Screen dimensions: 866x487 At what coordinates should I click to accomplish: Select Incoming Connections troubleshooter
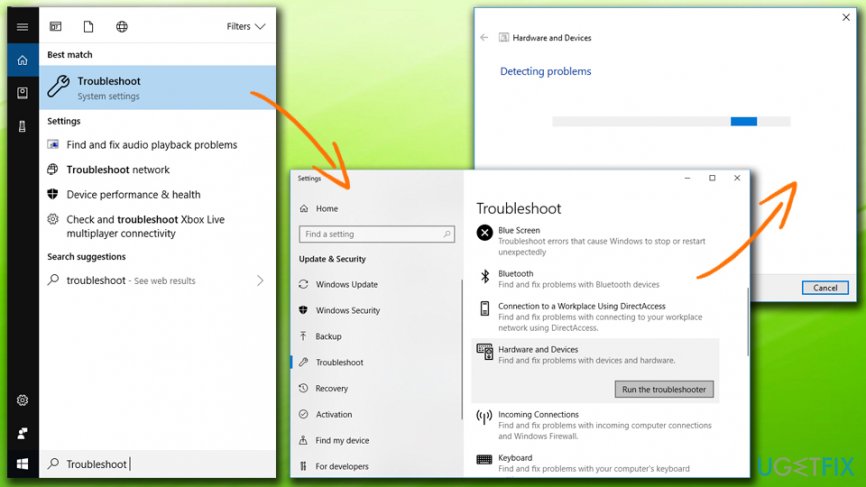click(x=595, y=425)
